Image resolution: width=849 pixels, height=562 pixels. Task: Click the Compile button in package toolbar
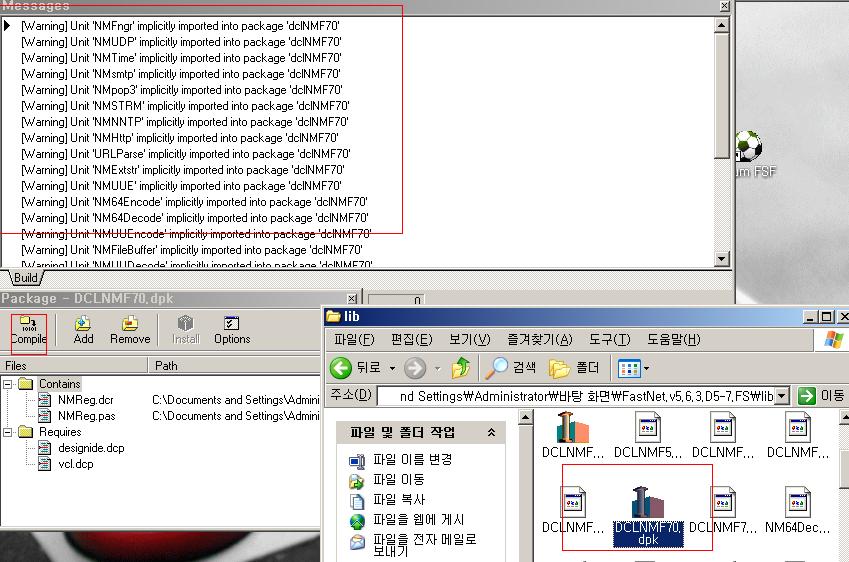(x=28, y=330)
